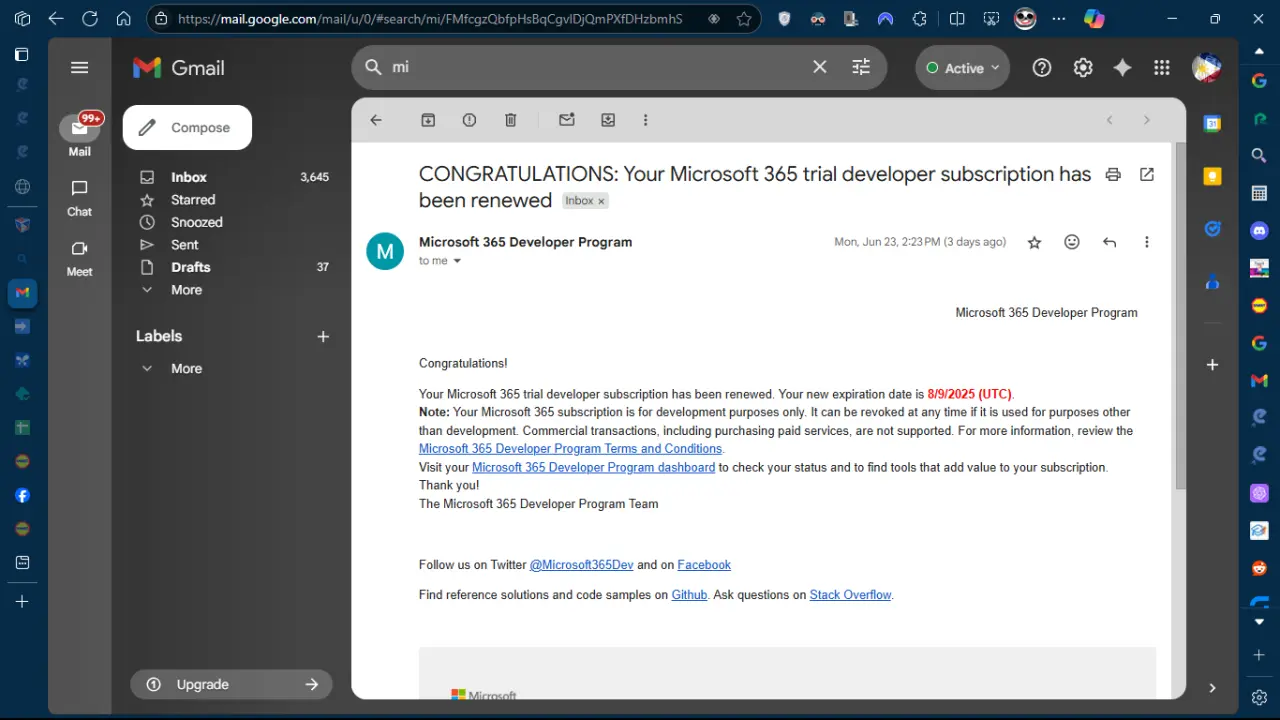Open the Move to icon
The height and width of the screenshot is (720, 1280).
(608, 120)
